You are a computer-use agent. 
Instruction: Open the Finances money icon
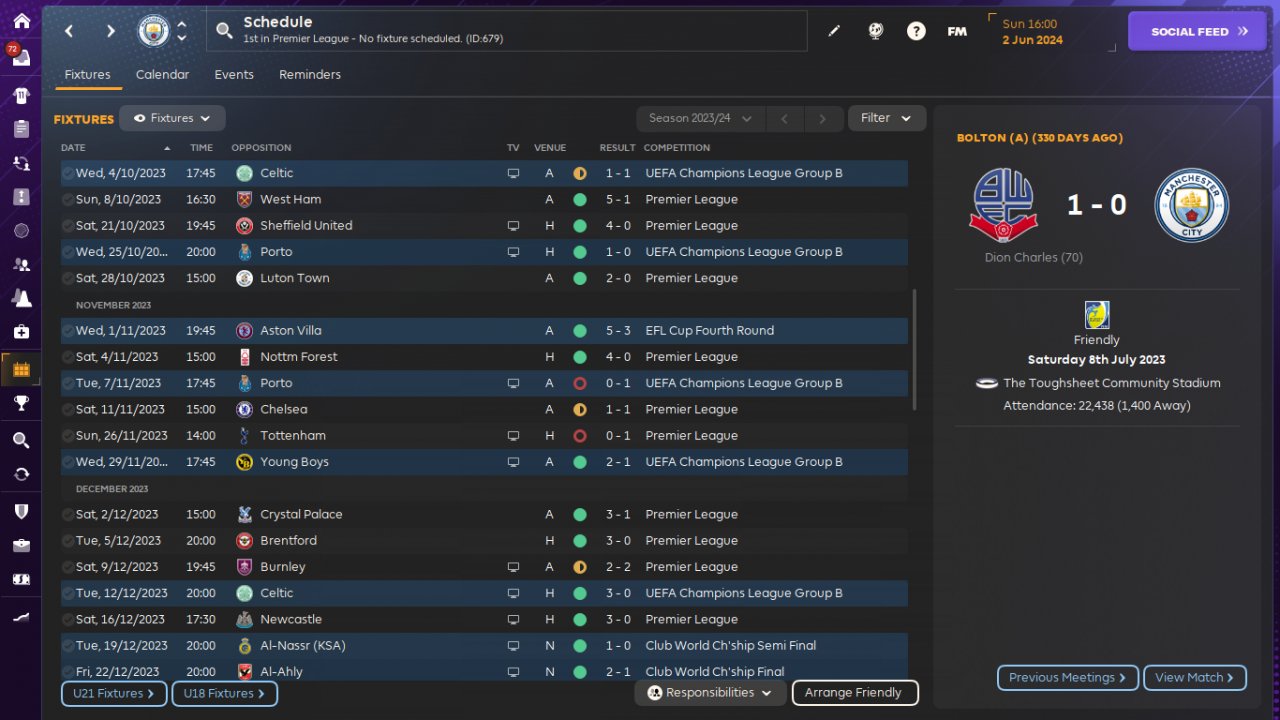click(21, 579)
